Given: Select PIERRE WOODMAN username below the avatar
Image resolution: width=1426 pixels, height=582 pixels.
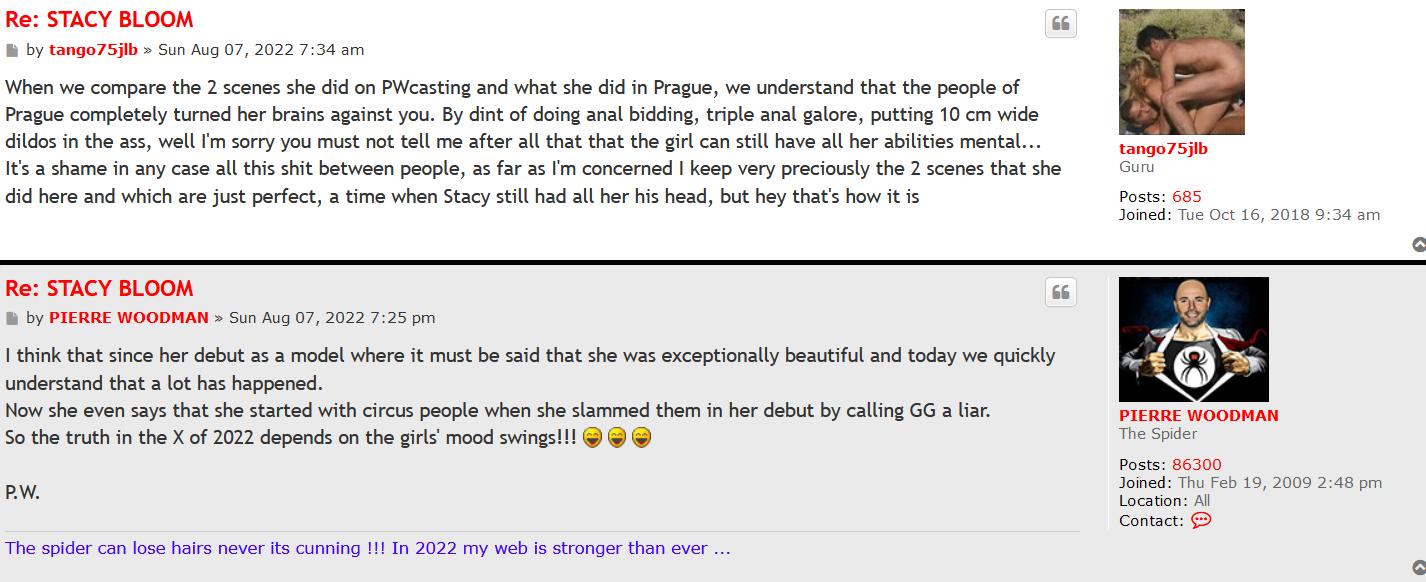Looking at the screenshot, I should coord(1198,416).
